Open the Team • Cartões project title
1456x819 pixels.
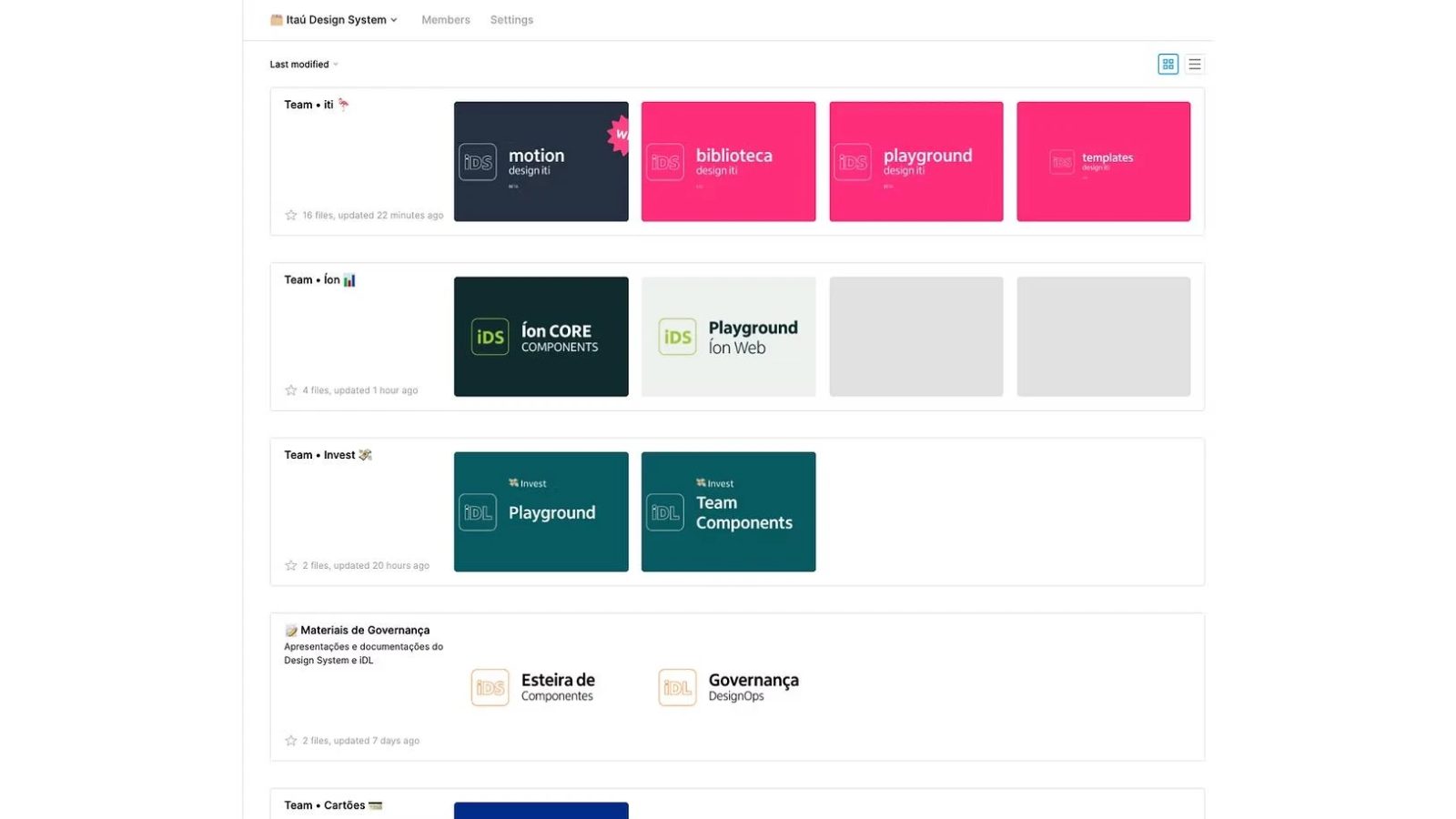(x=333, y=805)
